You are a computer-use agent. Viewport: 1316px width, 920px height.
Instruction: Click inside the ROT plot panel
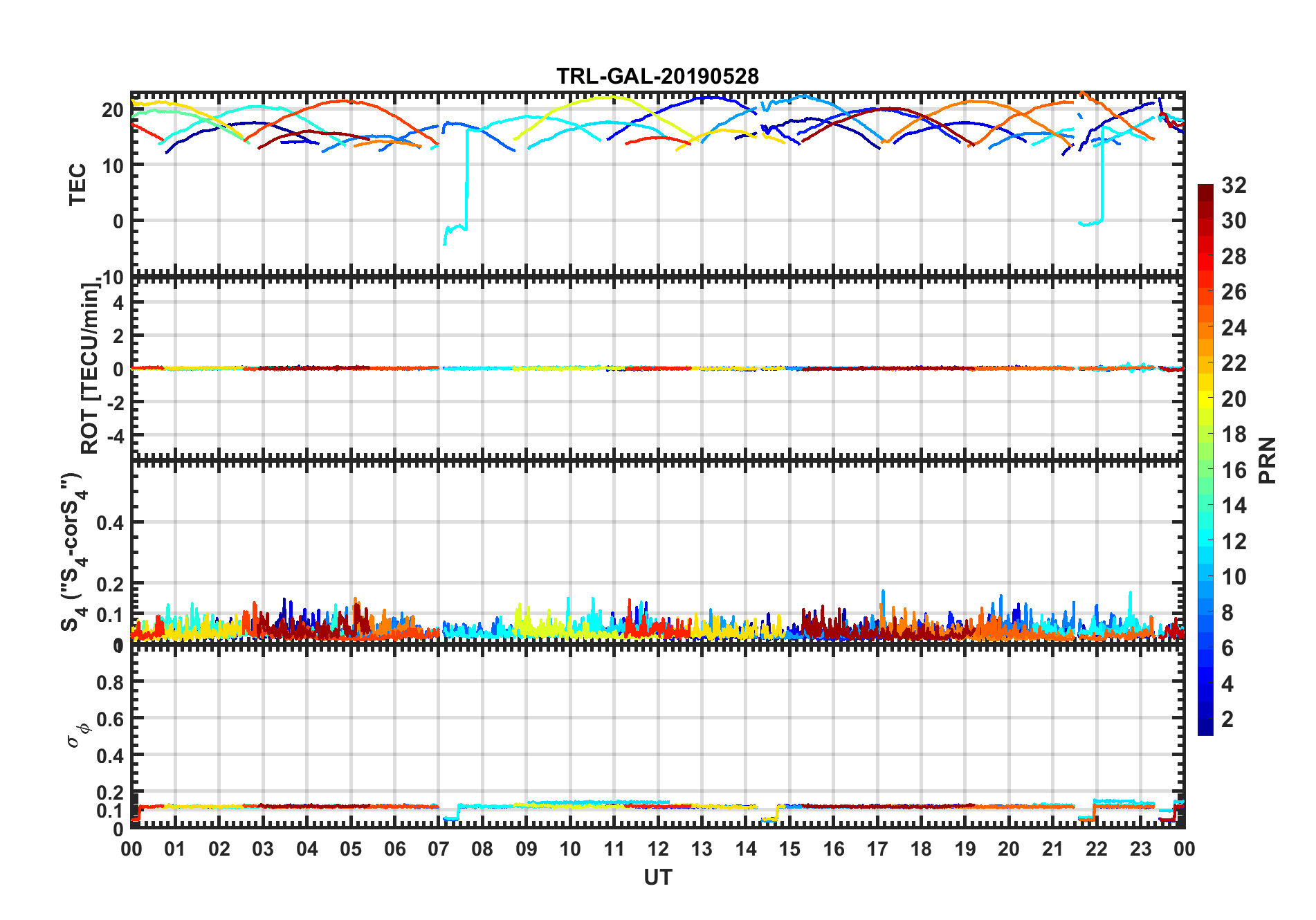(657, 367)
